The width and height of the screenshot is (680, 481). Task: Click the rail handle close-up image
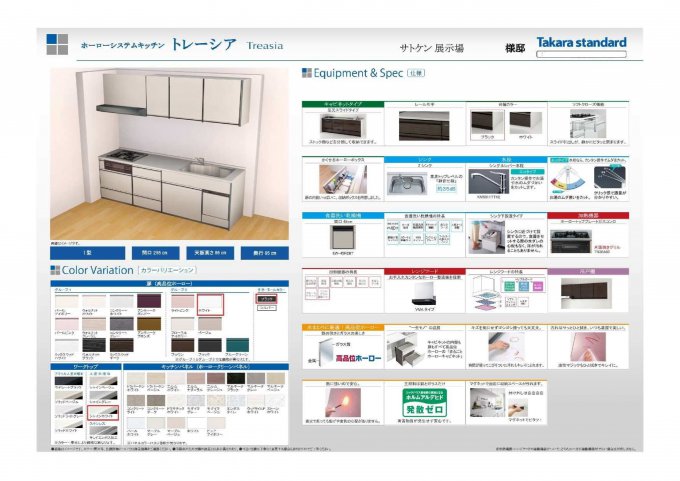click(424, 126)
